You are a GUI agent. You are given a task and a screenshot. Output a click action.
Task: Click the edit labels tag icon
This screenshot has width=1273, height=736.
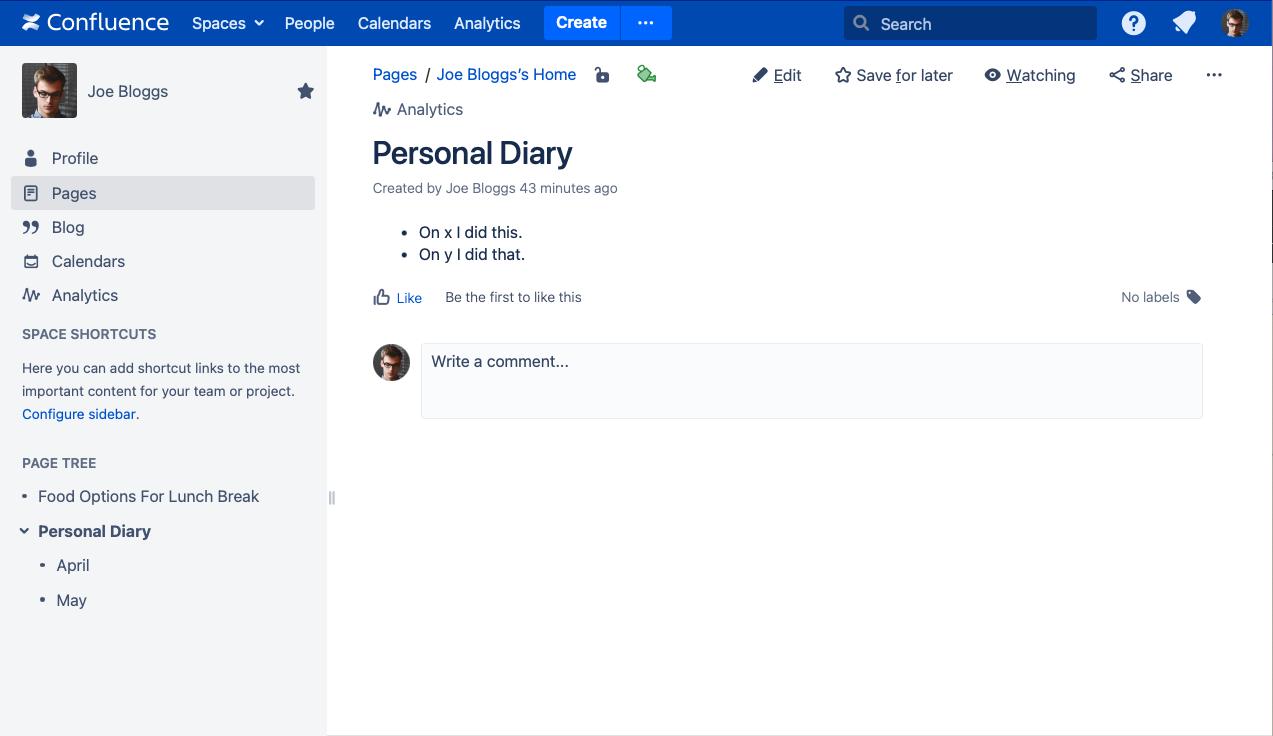(x=1193, y=297)
